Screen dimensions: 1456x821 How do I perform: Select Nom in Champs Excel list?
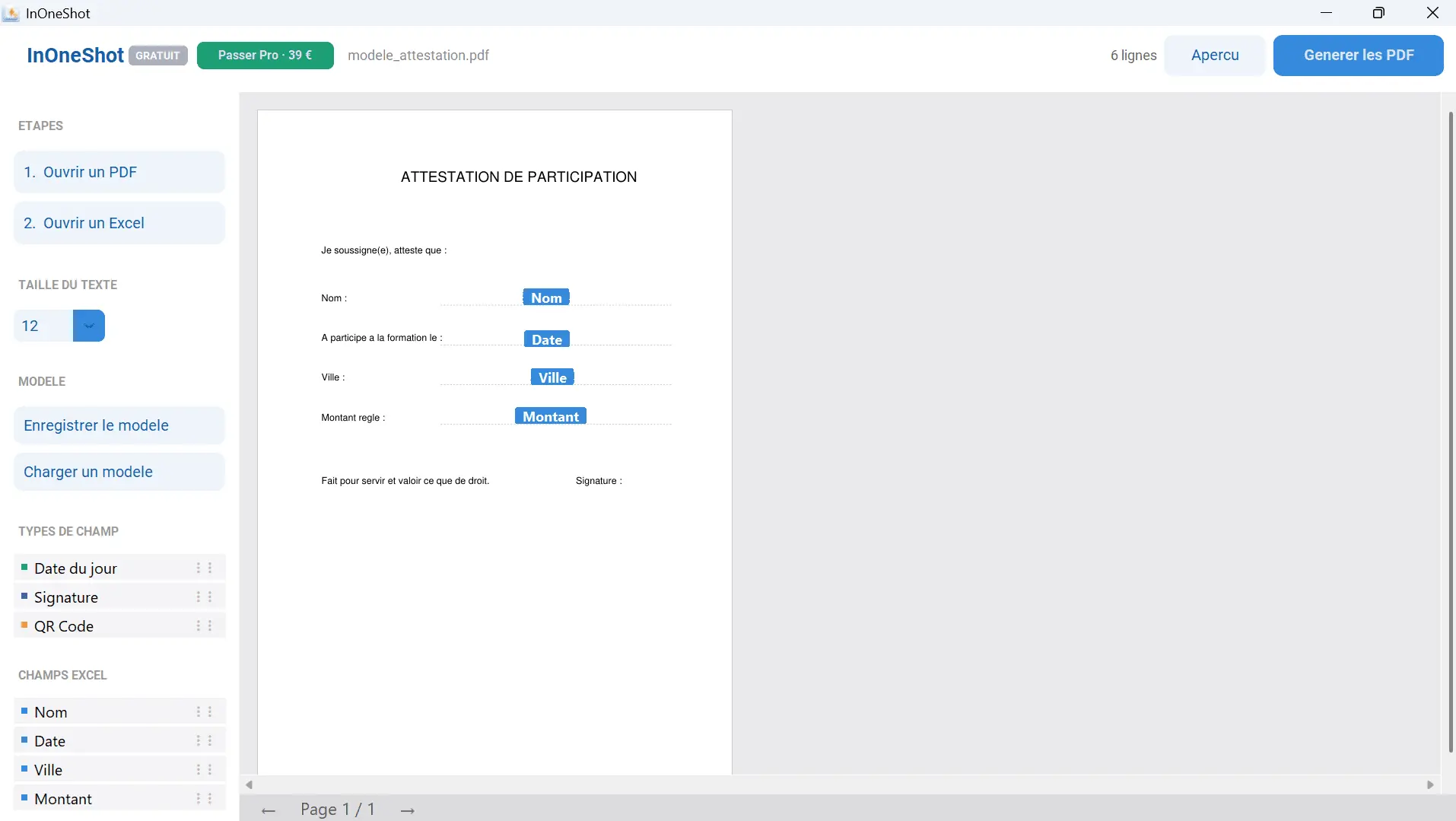[x=119, y=712]
